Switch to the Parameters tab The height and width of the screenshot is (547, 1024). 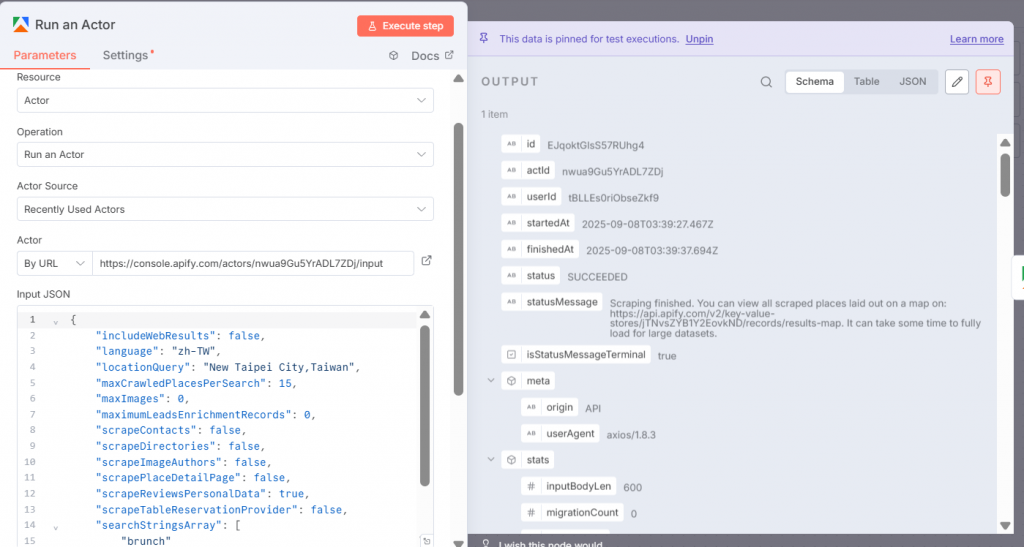point(45,55)
